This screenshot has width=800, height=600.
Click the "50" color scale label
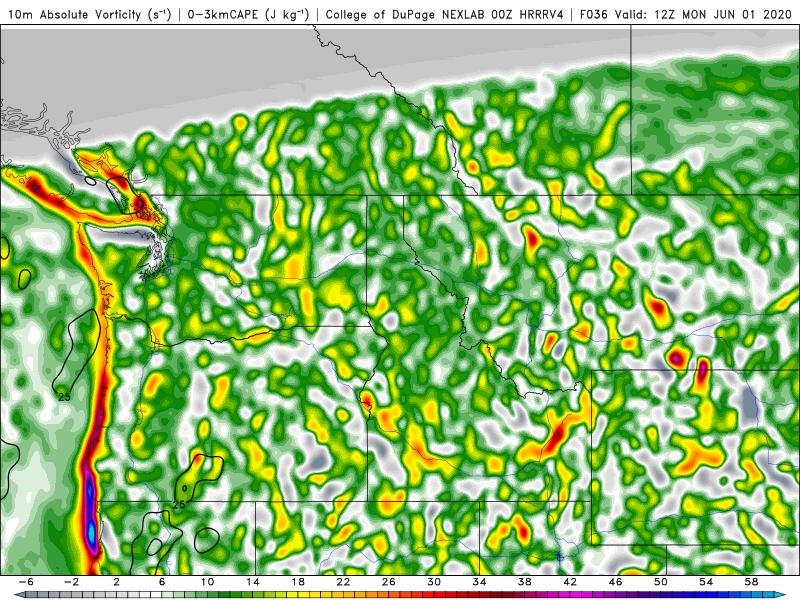pos(661,582)
